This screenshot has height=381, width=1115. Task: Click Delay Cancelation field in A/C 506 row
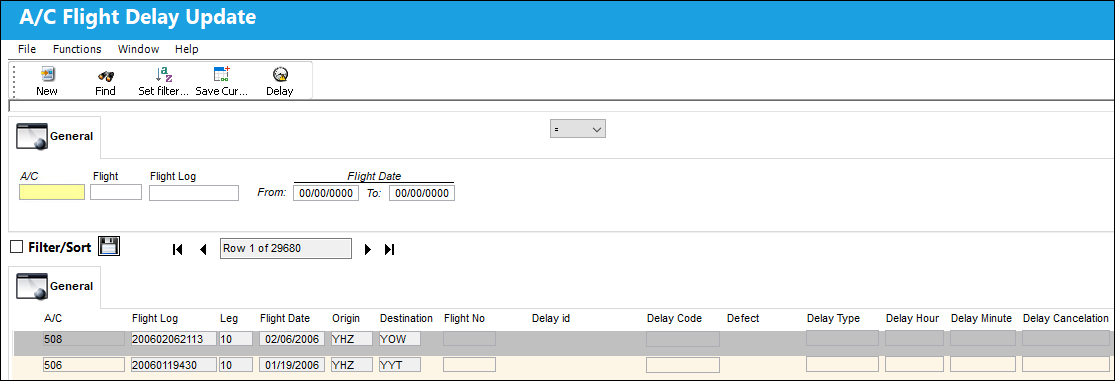pos(1066,365)
